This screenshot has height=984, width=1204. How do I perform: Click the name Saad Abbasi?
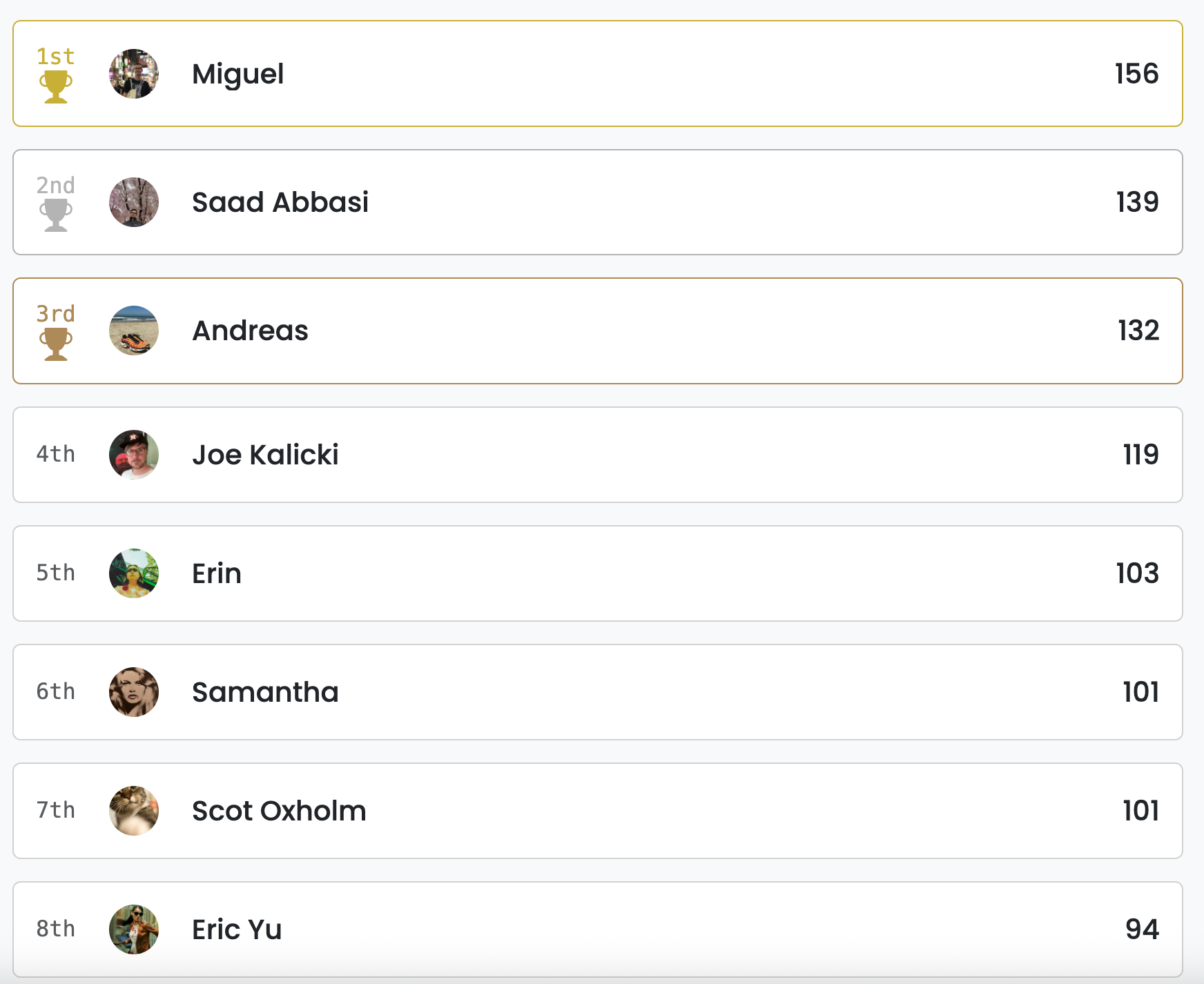(x=280, y=202)
